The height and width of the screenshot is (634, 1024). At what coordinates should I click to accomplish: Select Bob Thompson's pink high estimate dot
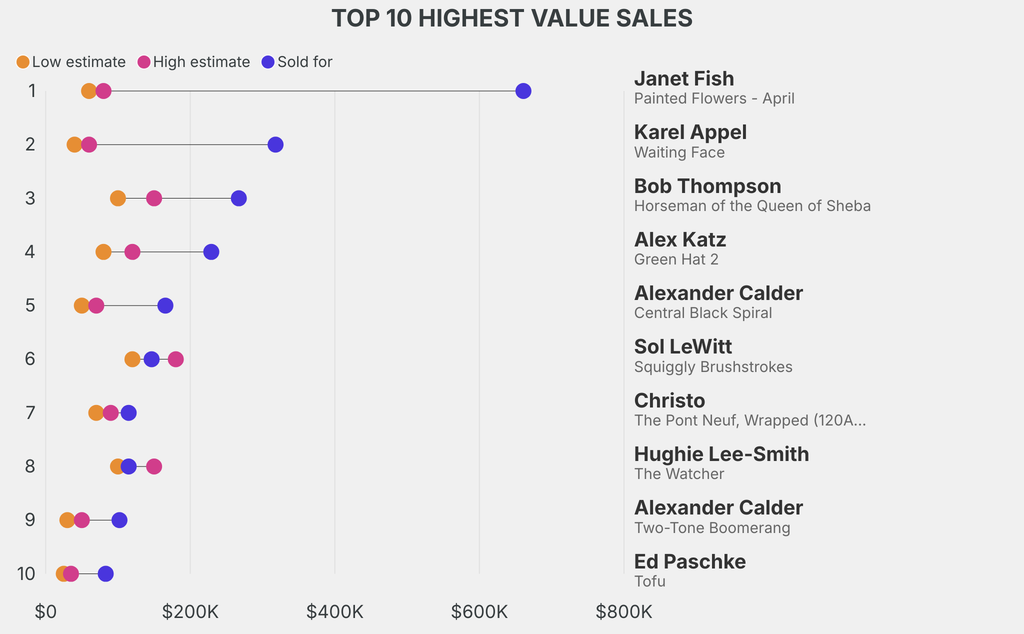154,198
